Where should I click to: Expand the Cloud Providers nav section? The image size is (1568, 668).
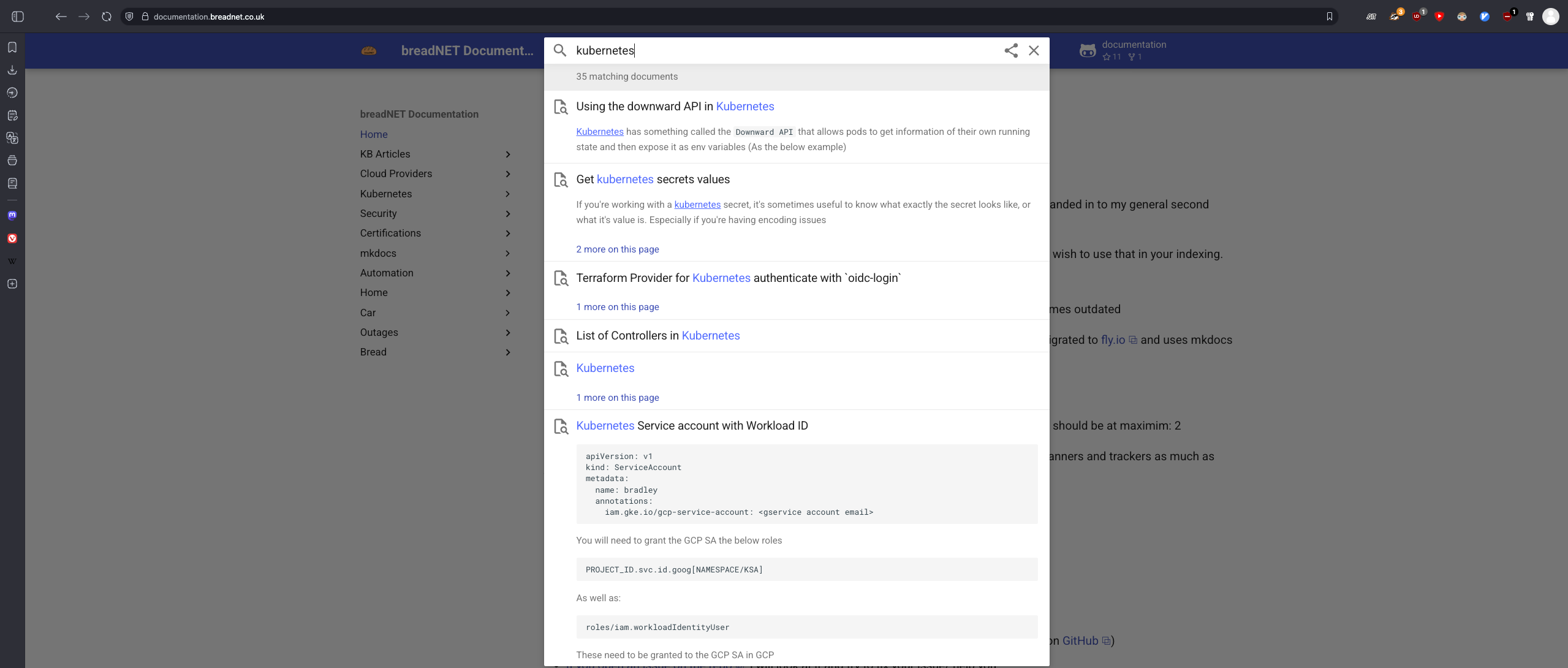pos(507,174)
